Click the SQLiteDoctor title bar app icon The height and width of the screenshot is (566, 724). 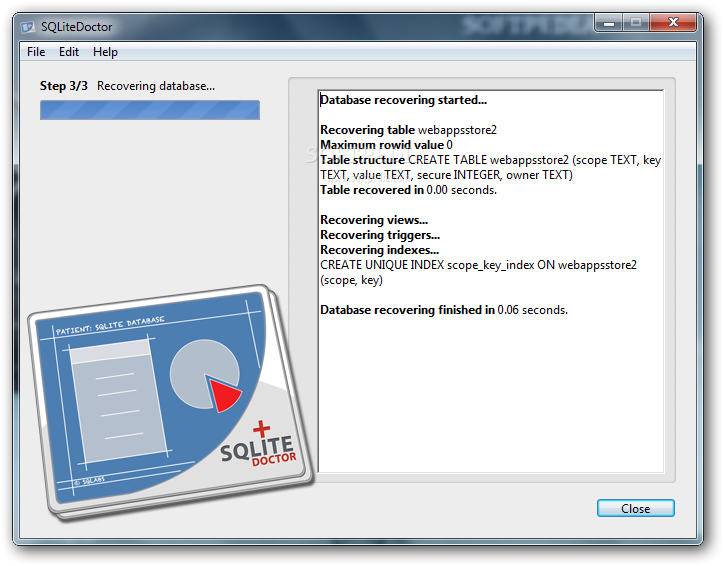point(28,27)
